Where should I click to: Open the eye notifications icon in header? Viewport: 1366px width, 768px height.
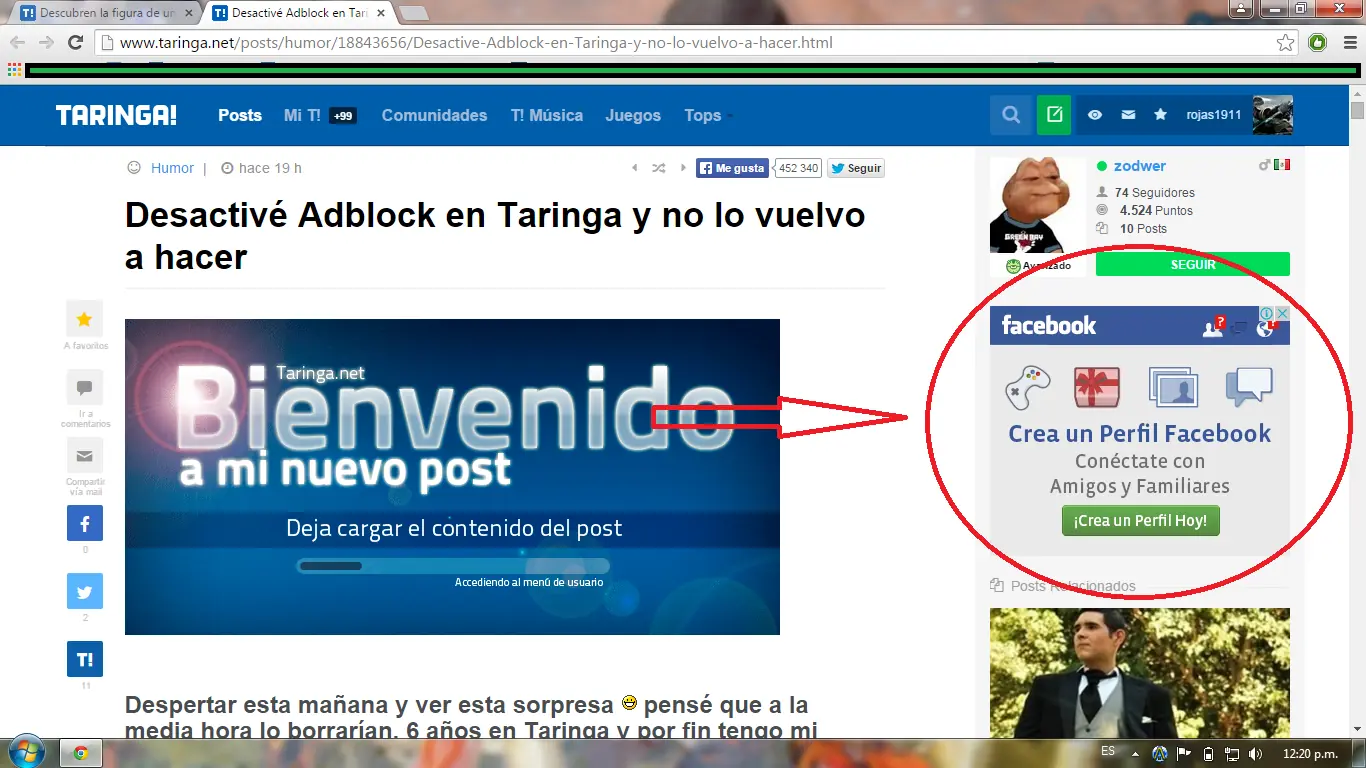point(1095,115)
